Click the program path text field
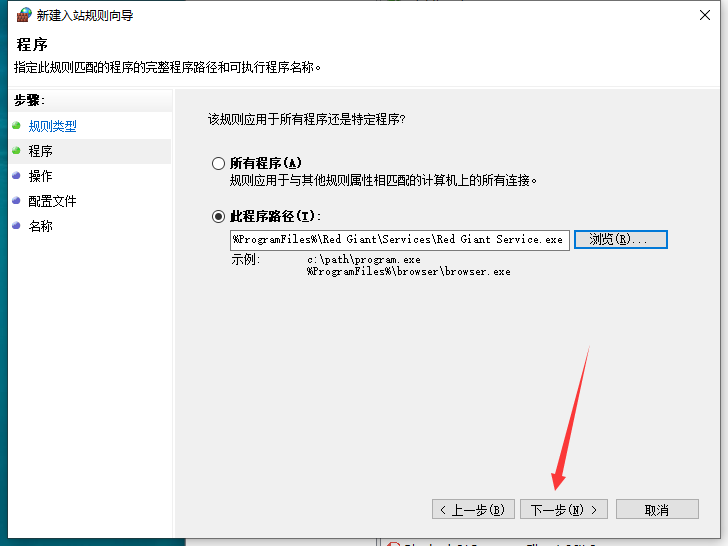Image resolution: width=728 pixels, height=546 pixels. click(x=399, y=239)
